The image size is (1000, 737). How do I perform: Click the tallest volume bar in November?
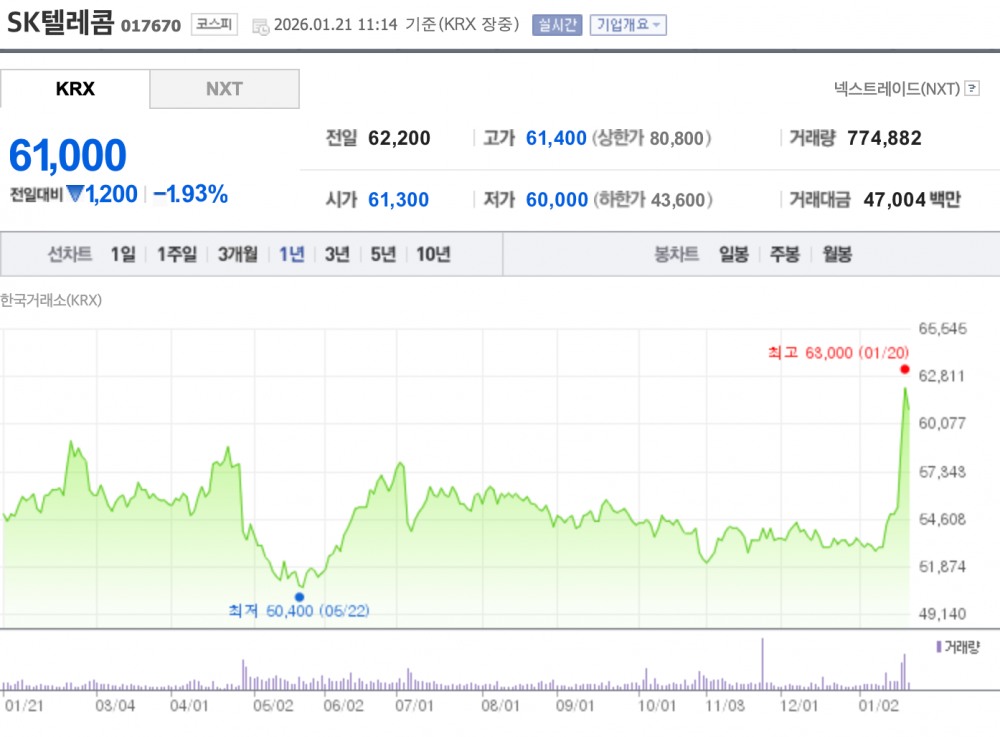click(762, 665)
